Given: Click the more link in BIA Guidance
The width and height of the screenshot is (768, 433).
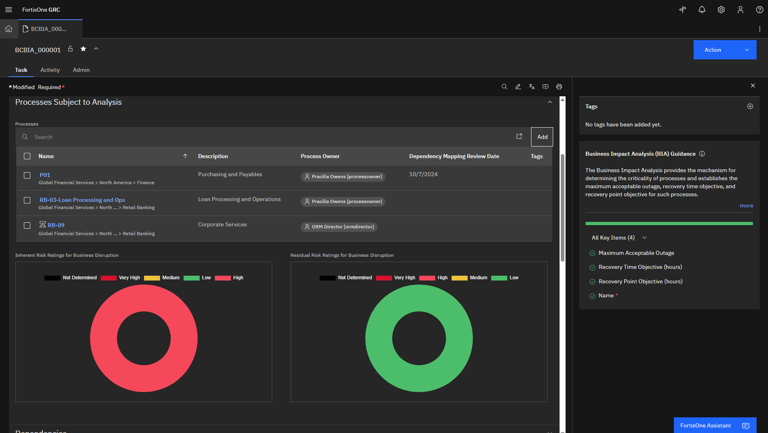Looking at the screenshot, I should (x=746, y=206).
